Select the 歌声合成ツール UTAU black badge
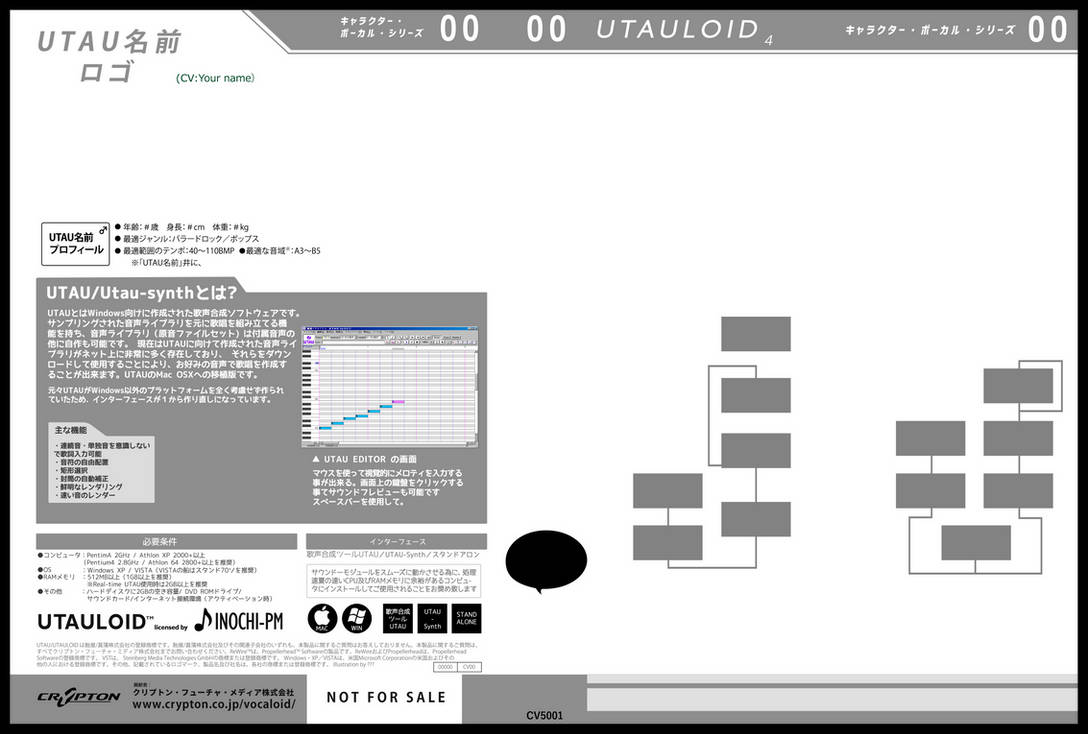 click(x=398, y=618)
